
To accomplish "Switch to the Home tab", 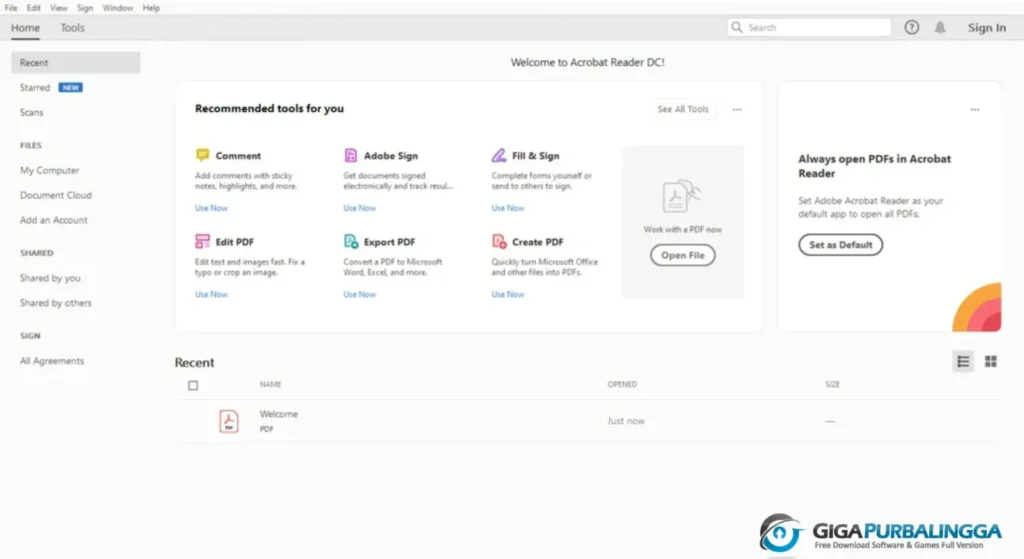I will pyautogui.click(x=25, y=27).
